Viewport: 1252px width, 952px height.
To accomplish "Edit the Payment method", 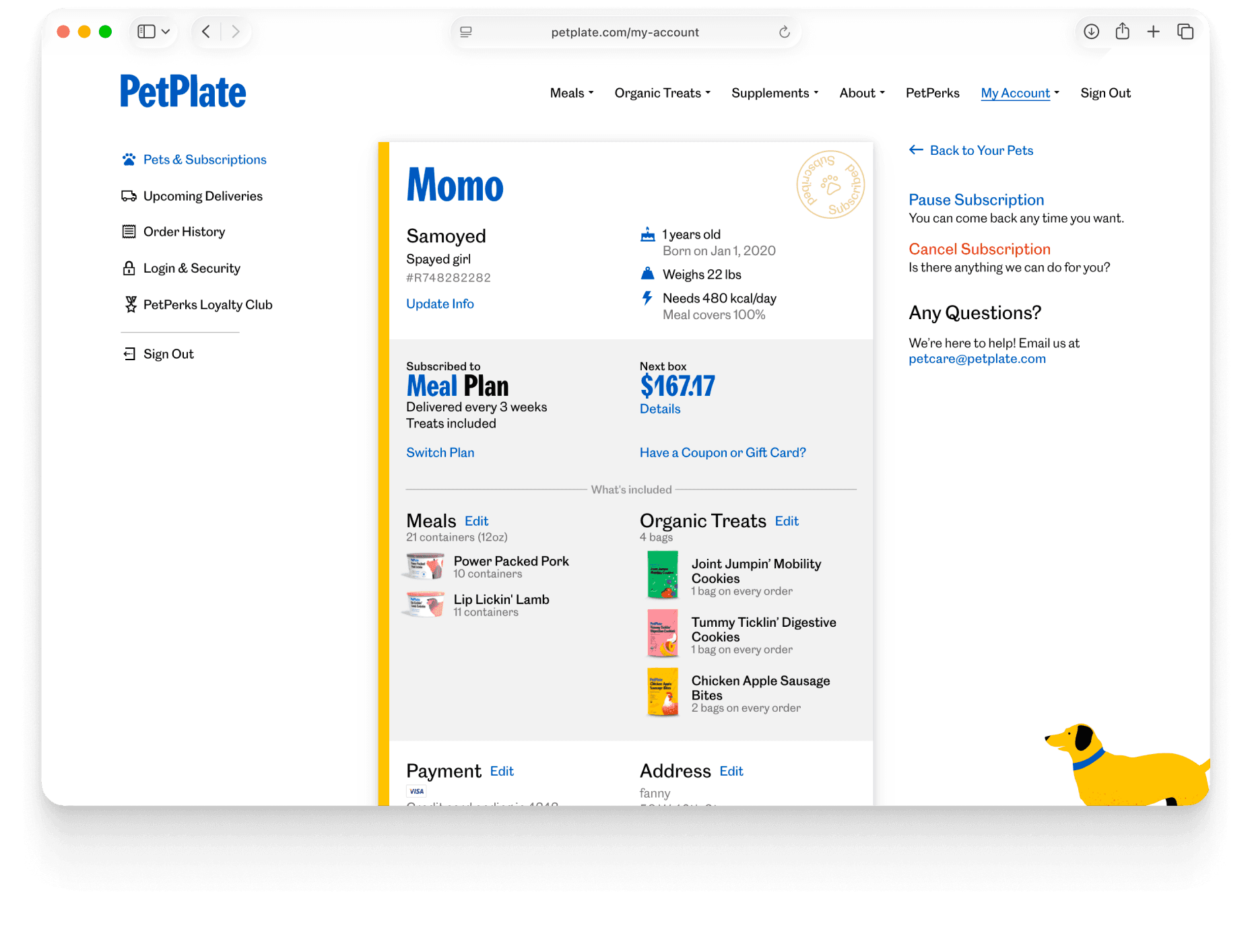I will pos(502,771).
